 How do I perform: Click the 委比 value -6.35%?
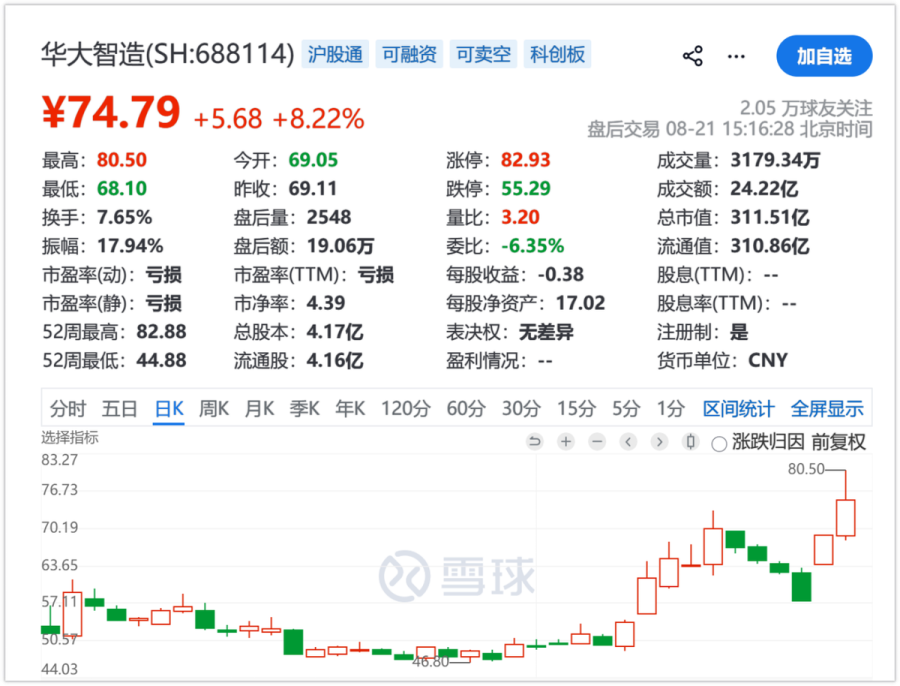click(x=533, y=246)
